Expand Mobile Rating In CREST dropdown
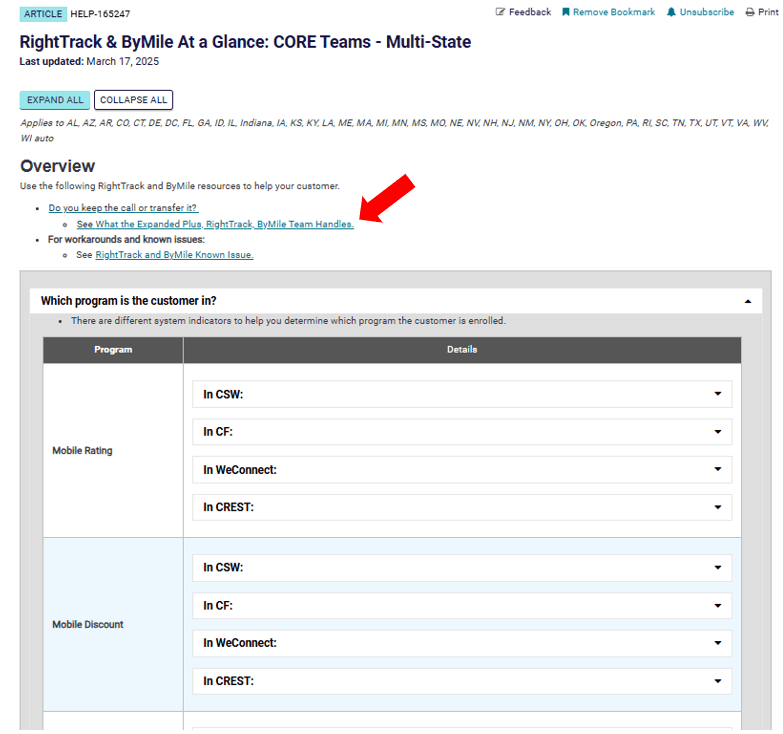The image size is (783, 734). (462, 507)
